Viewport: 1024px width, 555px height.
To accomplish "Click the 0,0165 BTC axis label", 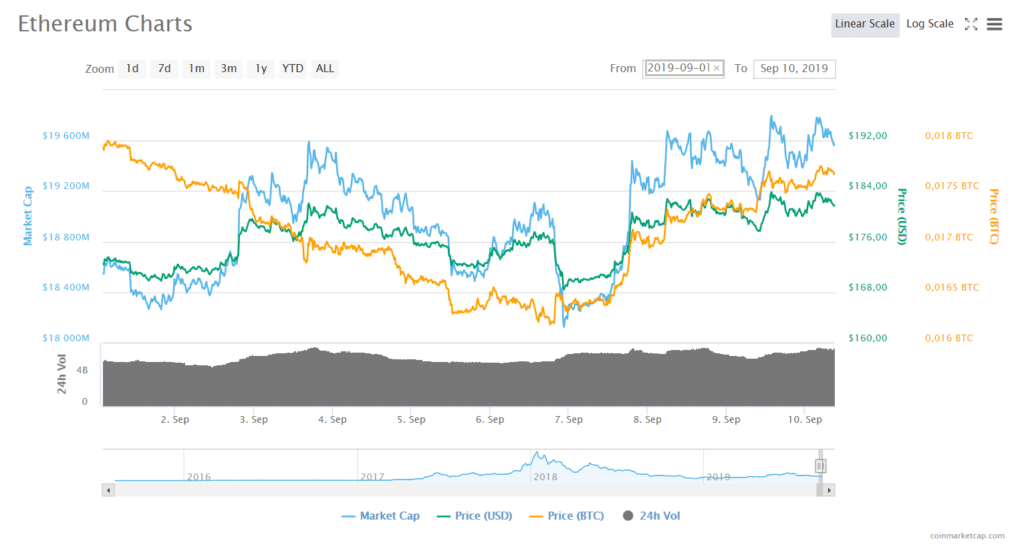I will pos(952,287).
